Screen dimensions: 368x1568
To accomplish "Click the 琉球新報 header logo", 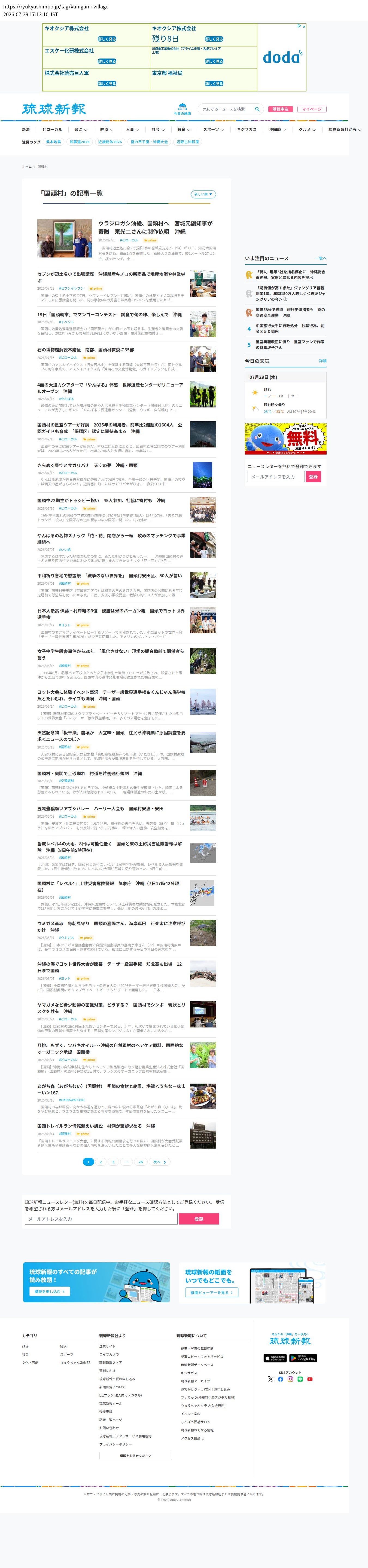I will pyautogui.click(x=54, y=109).
